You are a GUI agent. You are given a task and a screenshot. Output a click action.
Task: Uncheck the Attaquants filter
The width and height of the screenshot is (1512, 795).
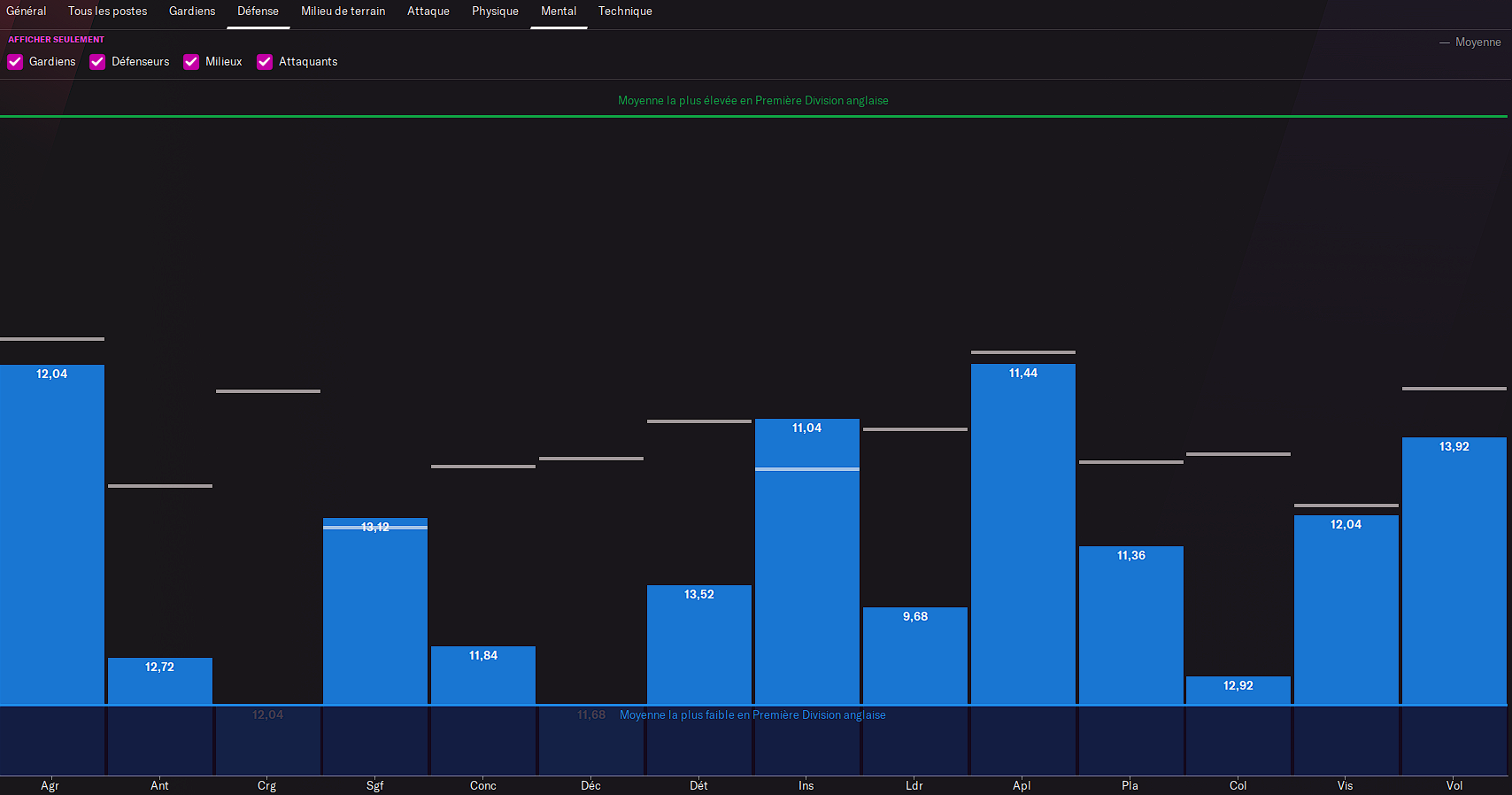(265, 62)
